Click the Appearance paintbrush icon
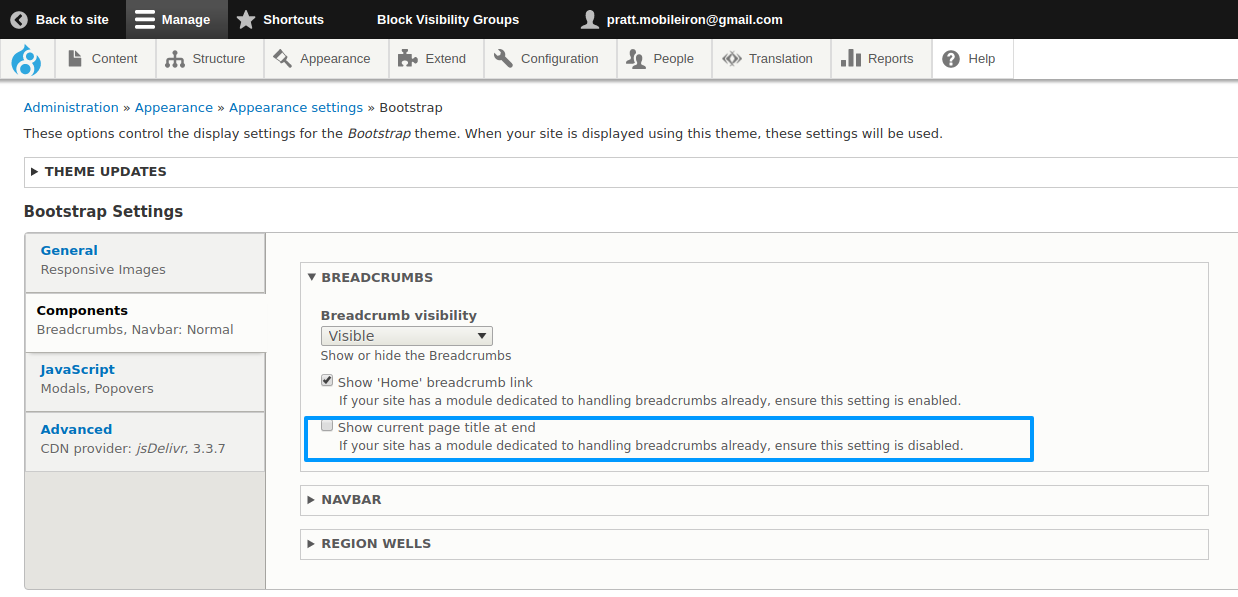 coord(283,59)
